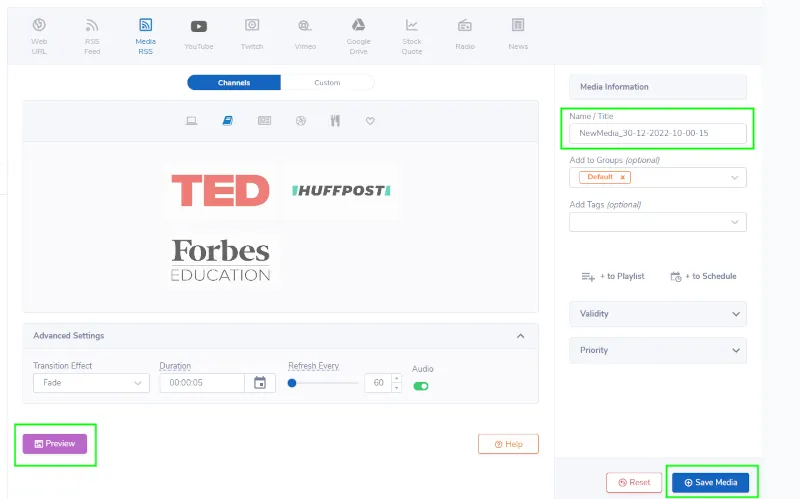Select the RSS Feed media type
The image size is (800, 499).
pos(92,36)
